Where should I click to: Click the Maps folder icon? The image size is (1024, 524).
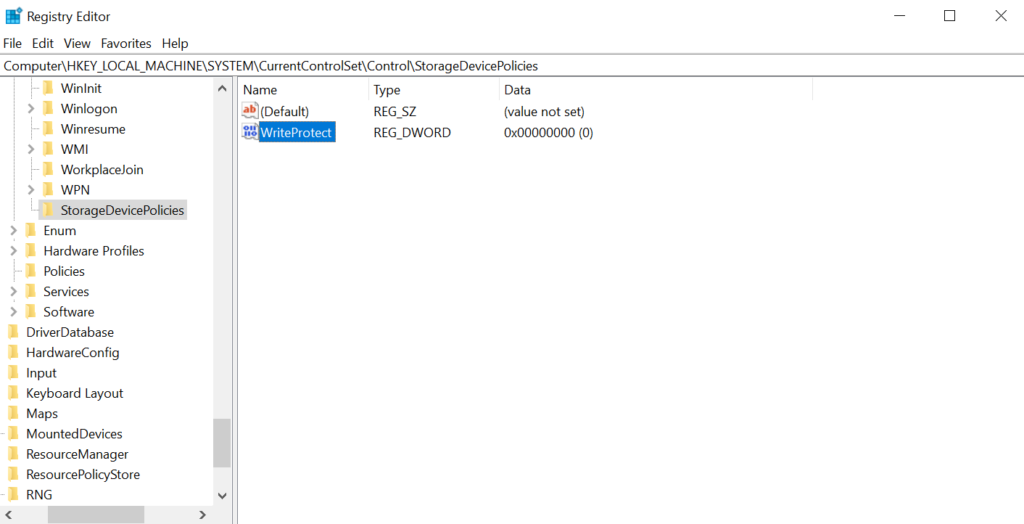pos(13,413)
